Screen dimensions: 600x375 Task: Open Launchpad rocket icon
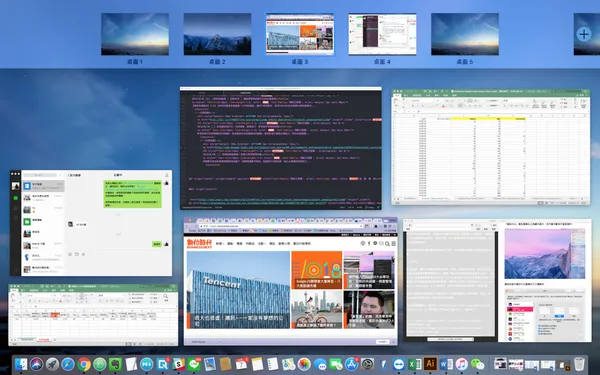pos(52,364)
